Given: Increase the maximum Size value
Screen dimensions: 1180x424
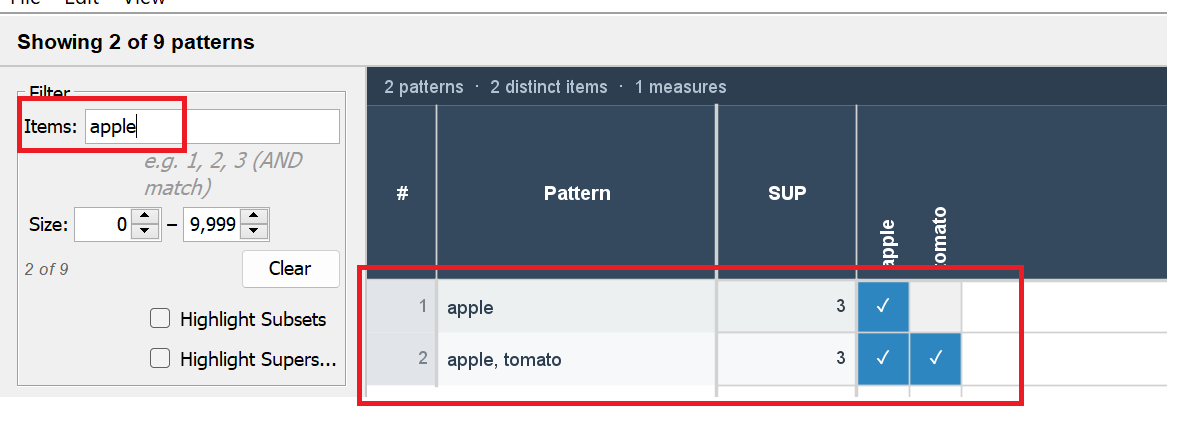Looking at the screenshot, I should (x=256, y=217).
